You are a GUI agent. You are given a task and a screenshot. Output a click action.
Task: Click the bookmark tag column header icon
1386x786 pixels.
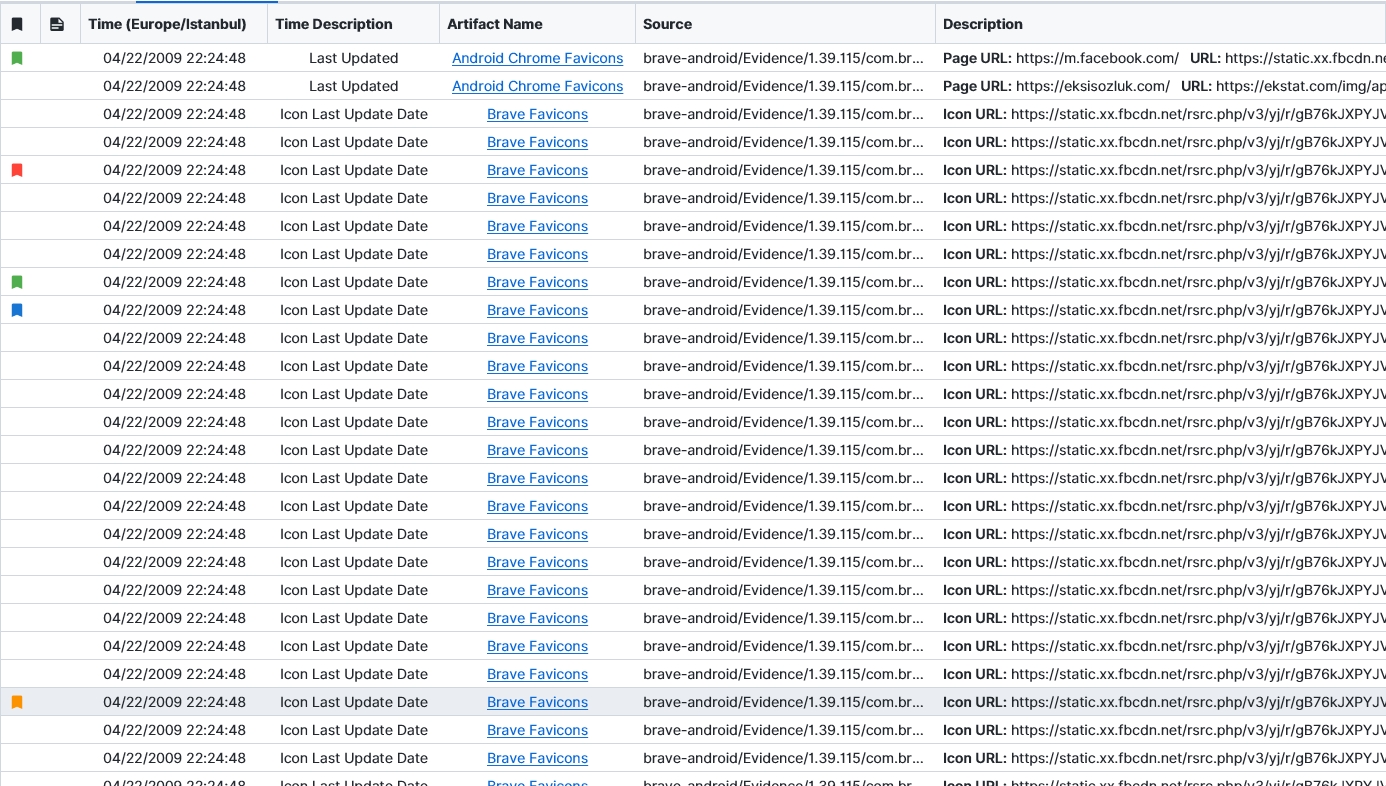17,24
